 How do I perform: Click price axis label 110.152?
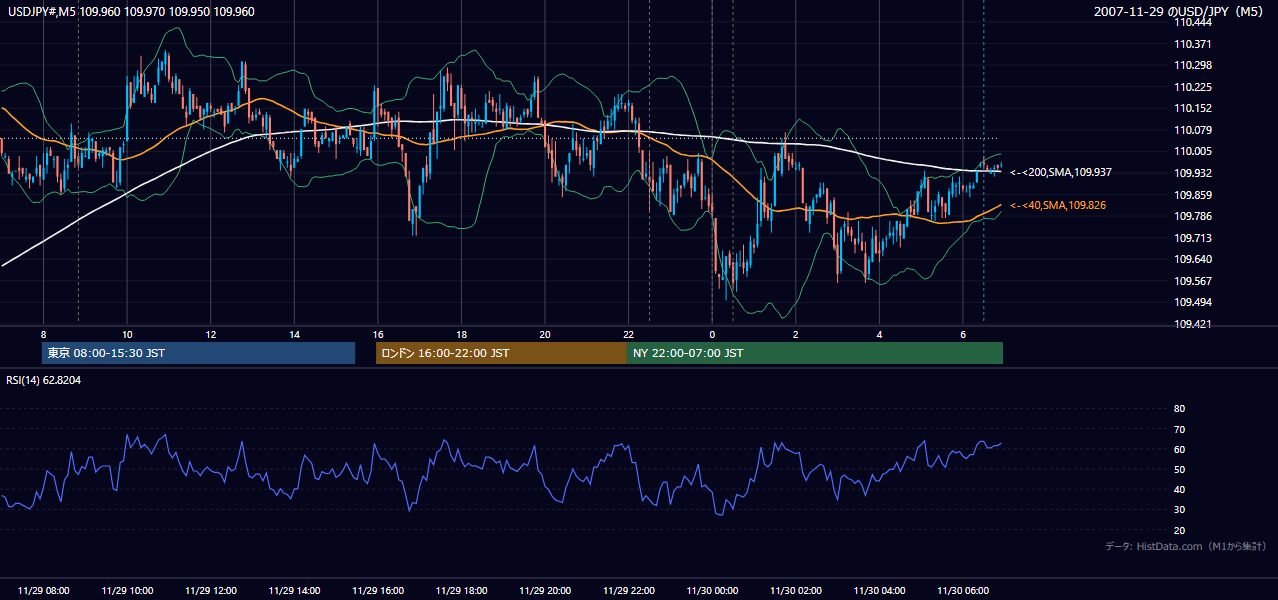coord(1193,109)
